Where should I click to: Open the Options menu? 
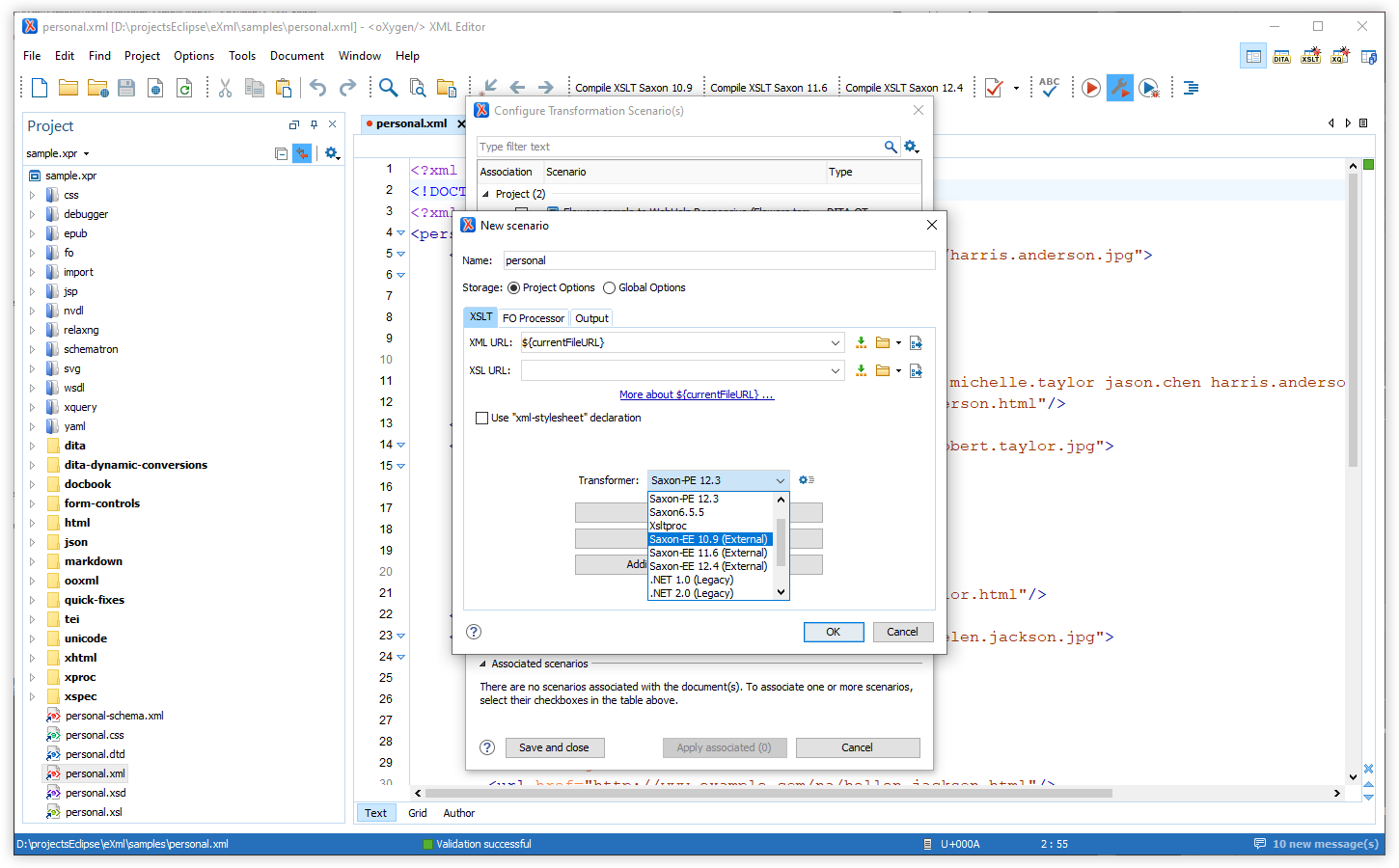pyautogui.click(x=194, y=56)
